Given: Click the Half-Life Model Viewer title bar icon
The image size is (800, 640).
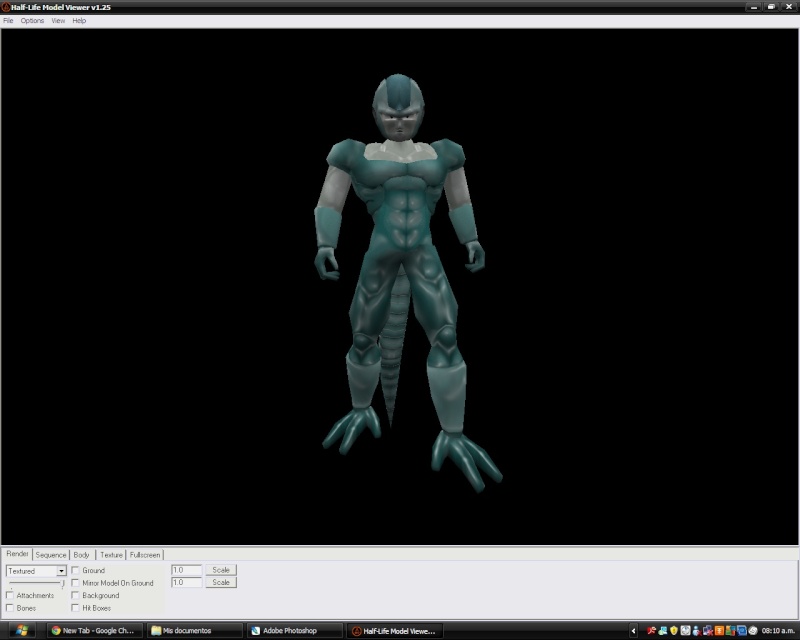Looking at the screenshot, I should tap(6, 7).
